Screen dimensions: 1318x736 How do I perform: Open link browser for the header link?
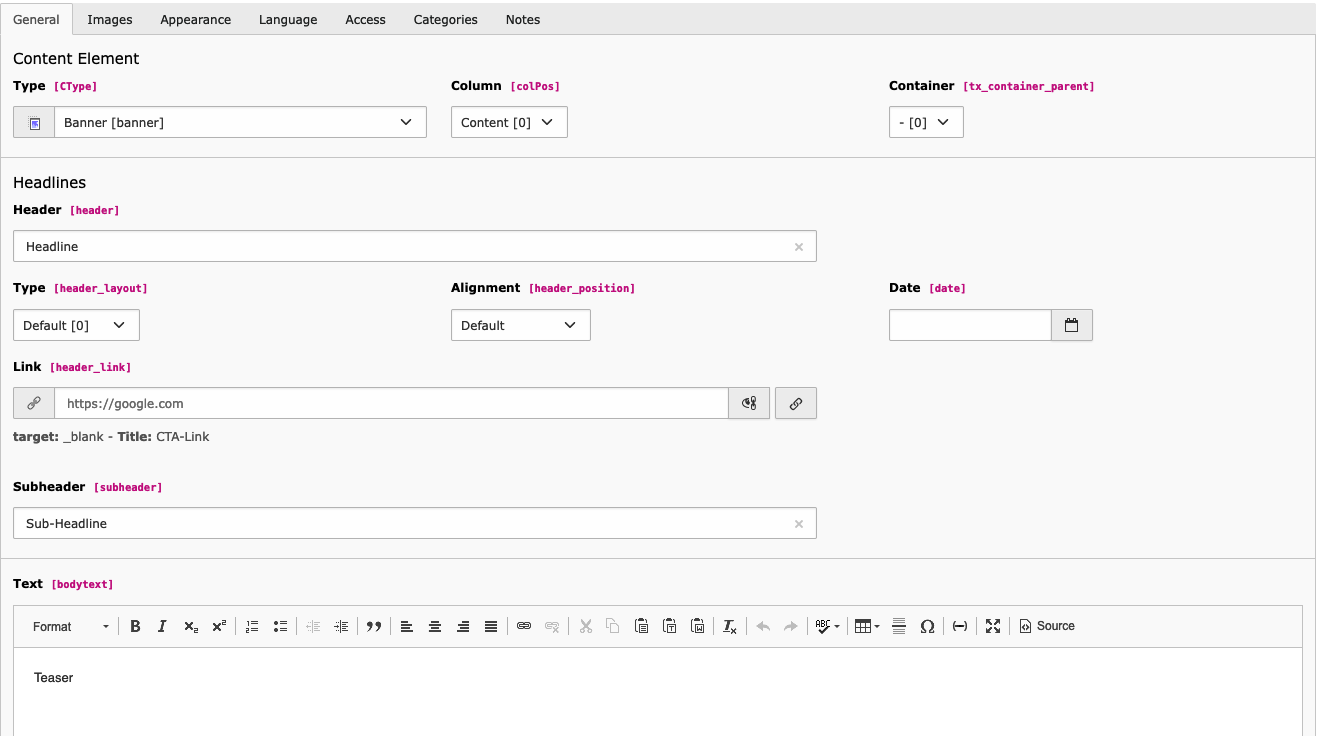pos(796,403)
